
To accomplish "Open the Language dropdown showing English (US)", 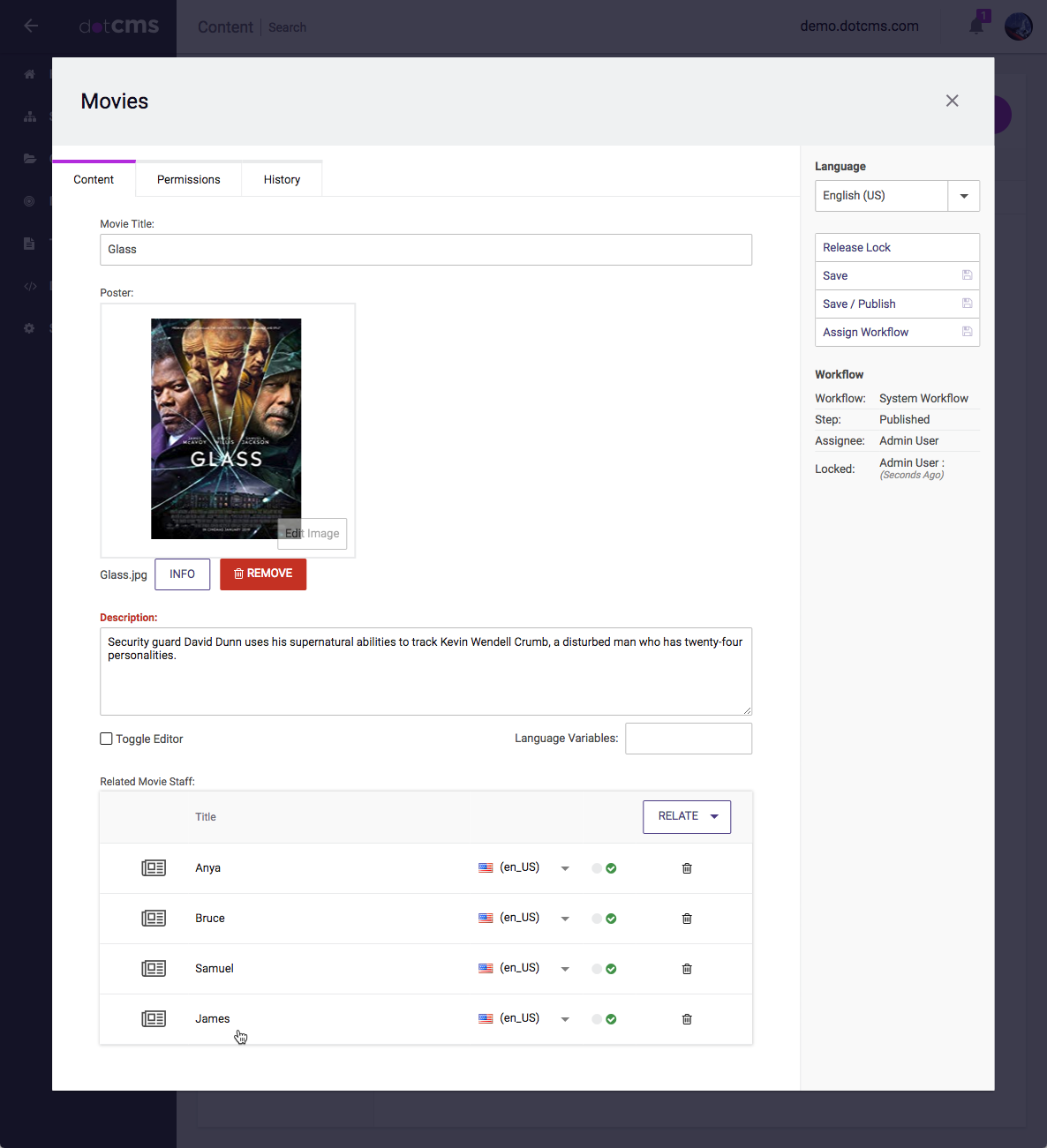I will pyautogui.click(x=896, y=196).
